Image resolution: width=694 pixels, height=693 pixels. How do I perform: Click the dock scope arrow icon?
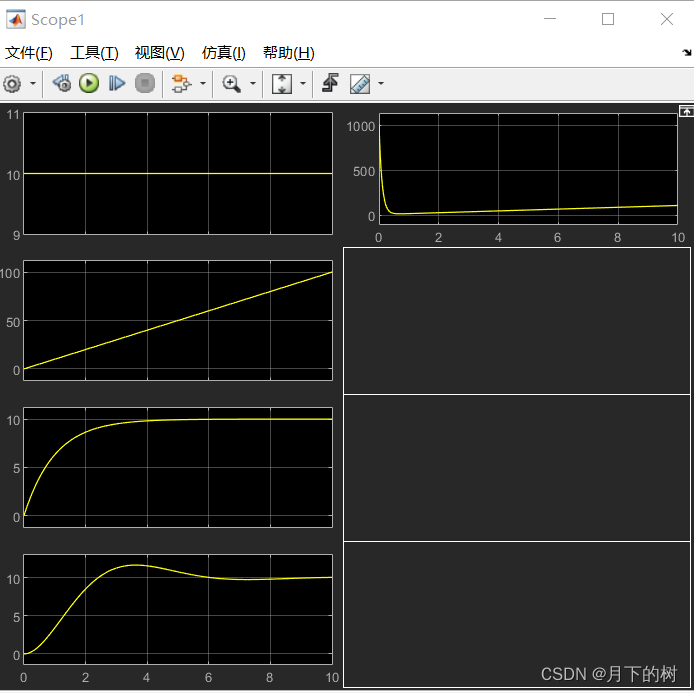pos(687,53)
